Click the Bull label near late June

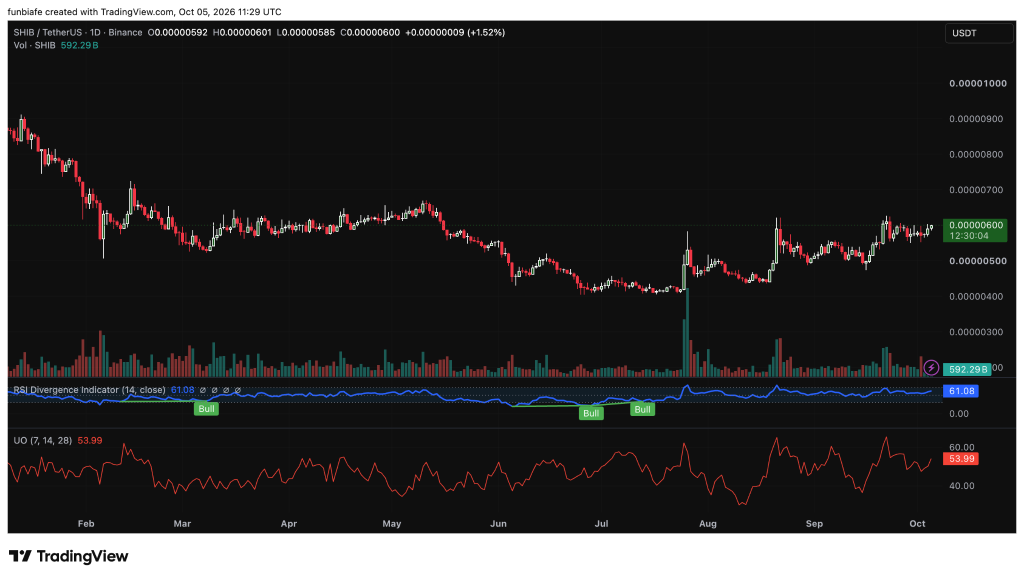pyautogui.click(x=591, y=413)
